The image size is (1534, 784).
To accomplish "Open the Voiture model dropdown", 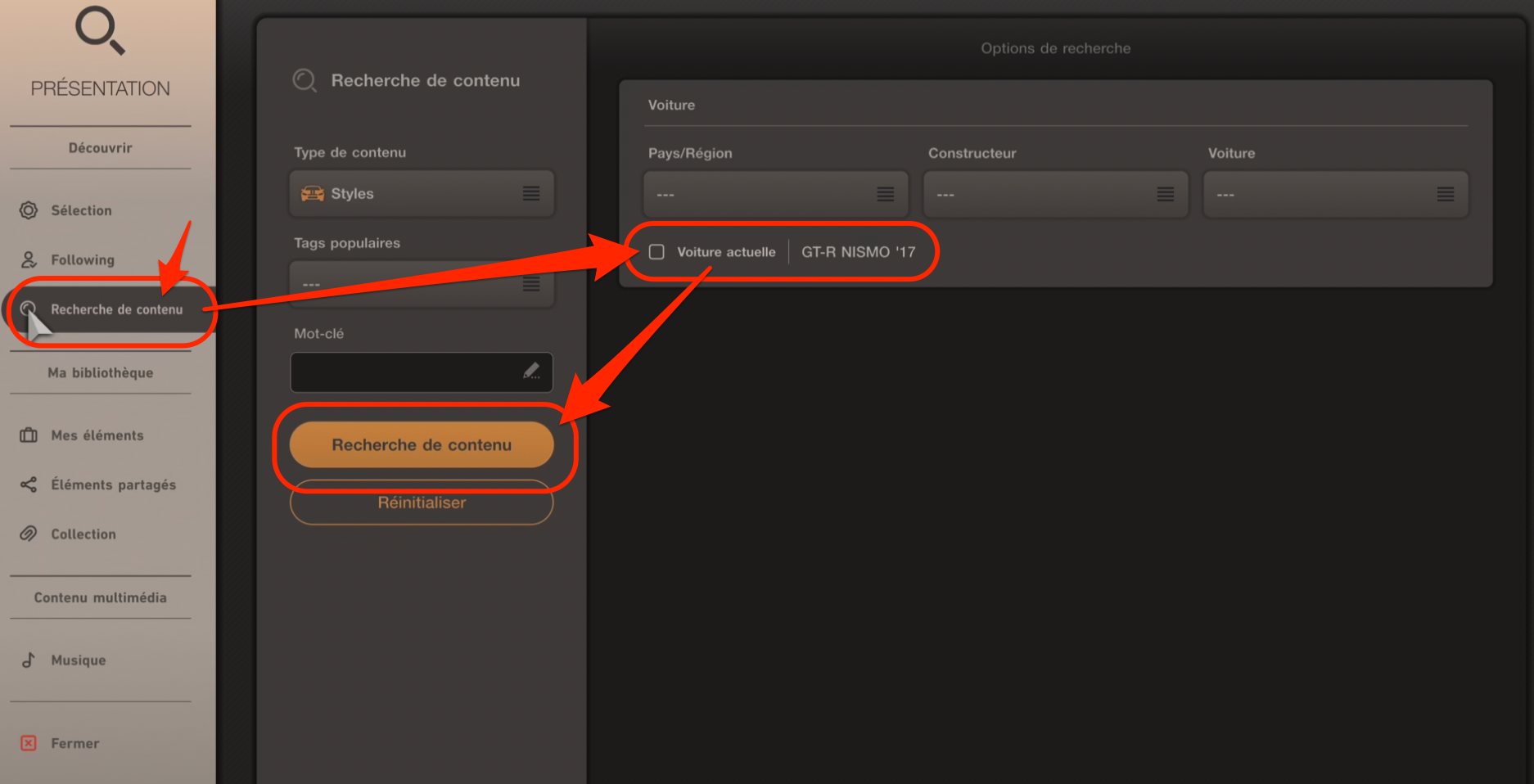I will pyautogui.click(x=1335, y=195).
